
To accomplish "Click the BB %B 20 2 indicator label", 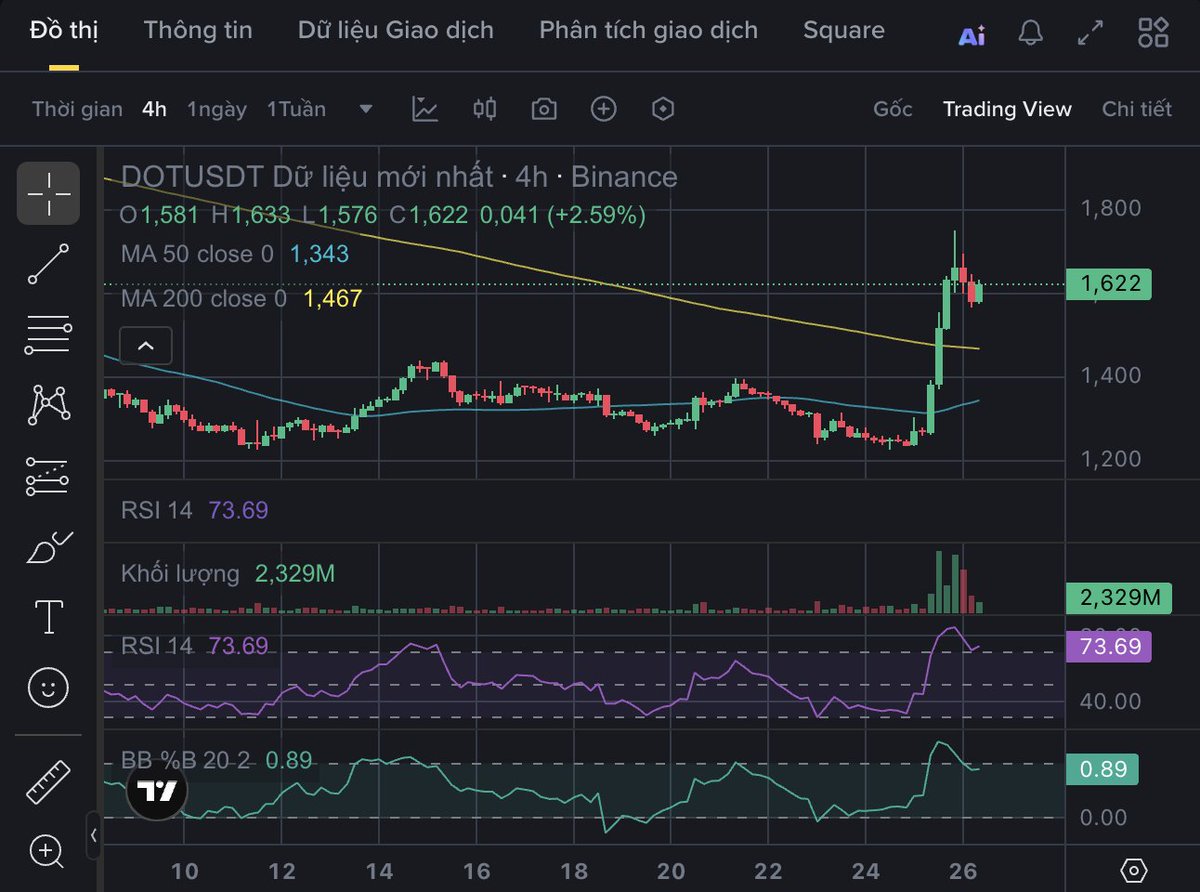I will click(186, 760).
